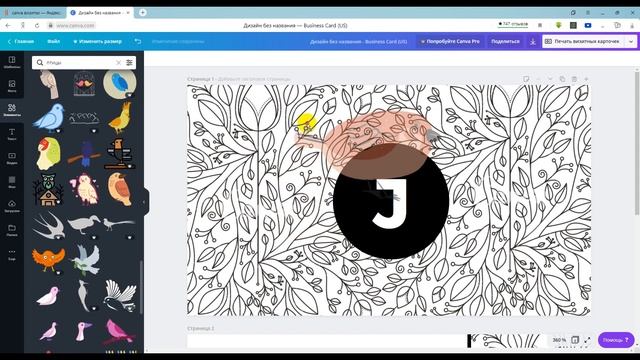This screenshot has height=360, width=640.
Task: Select the gray duck silhouette graphic
Action: click(x=84, y=225)
